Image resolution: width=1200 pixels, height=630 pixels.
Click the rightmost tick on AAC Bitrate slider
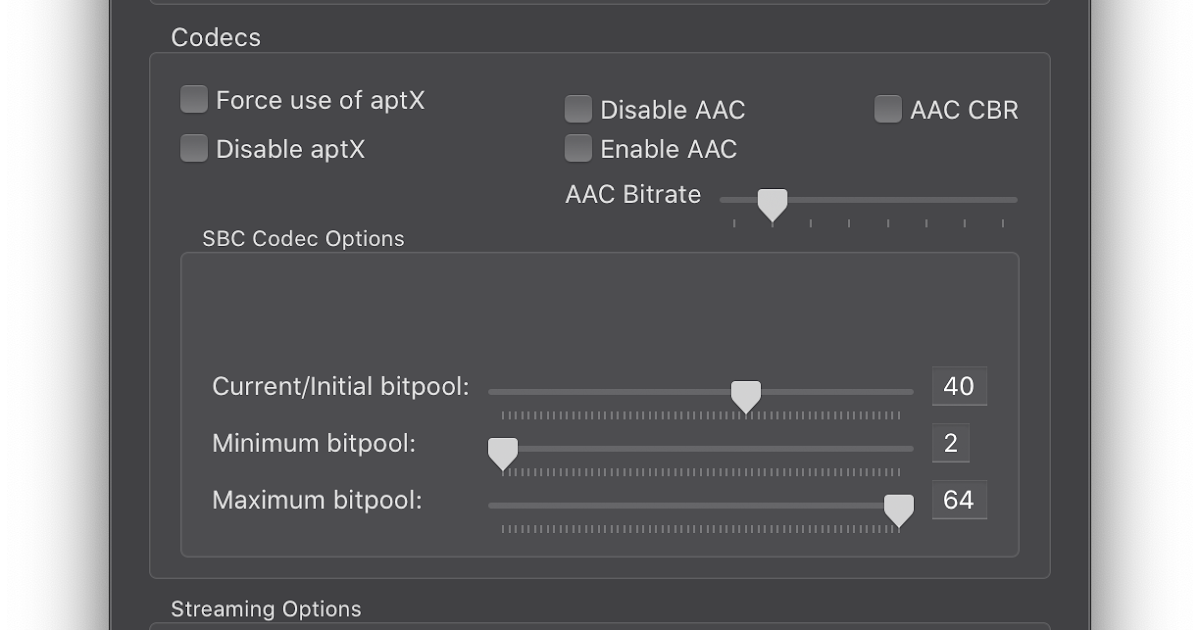coord(1005,223)
